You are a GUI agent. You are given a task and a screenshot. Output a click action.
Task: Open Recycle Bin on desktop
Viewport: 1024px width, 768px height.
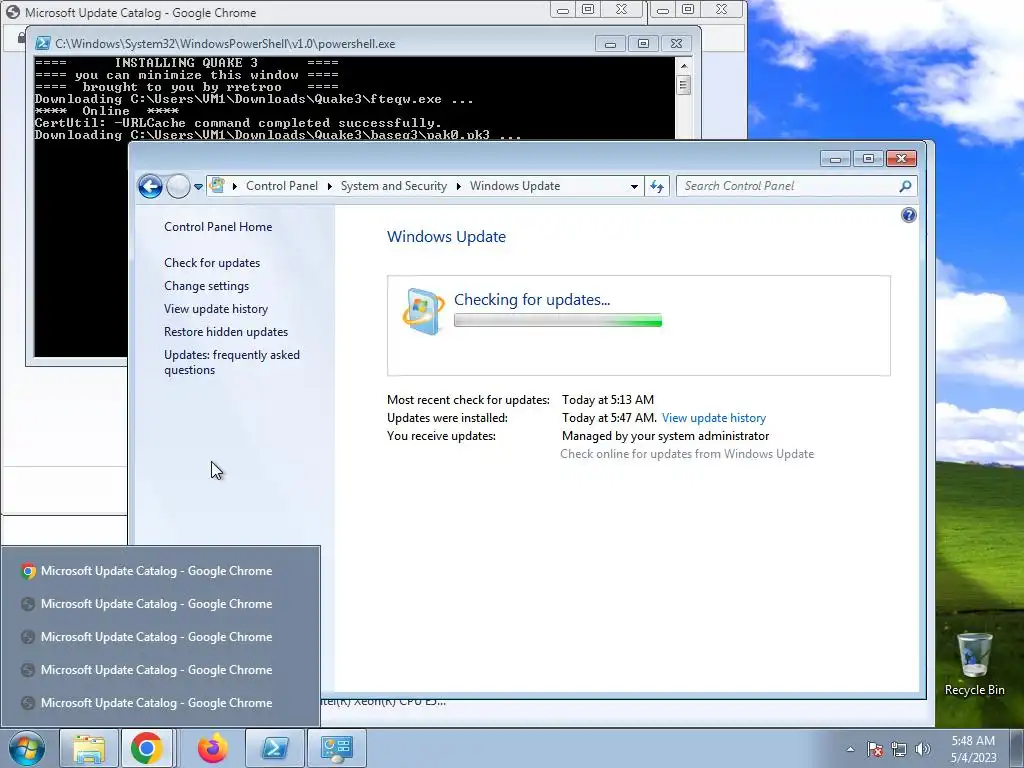coord(974,665)
